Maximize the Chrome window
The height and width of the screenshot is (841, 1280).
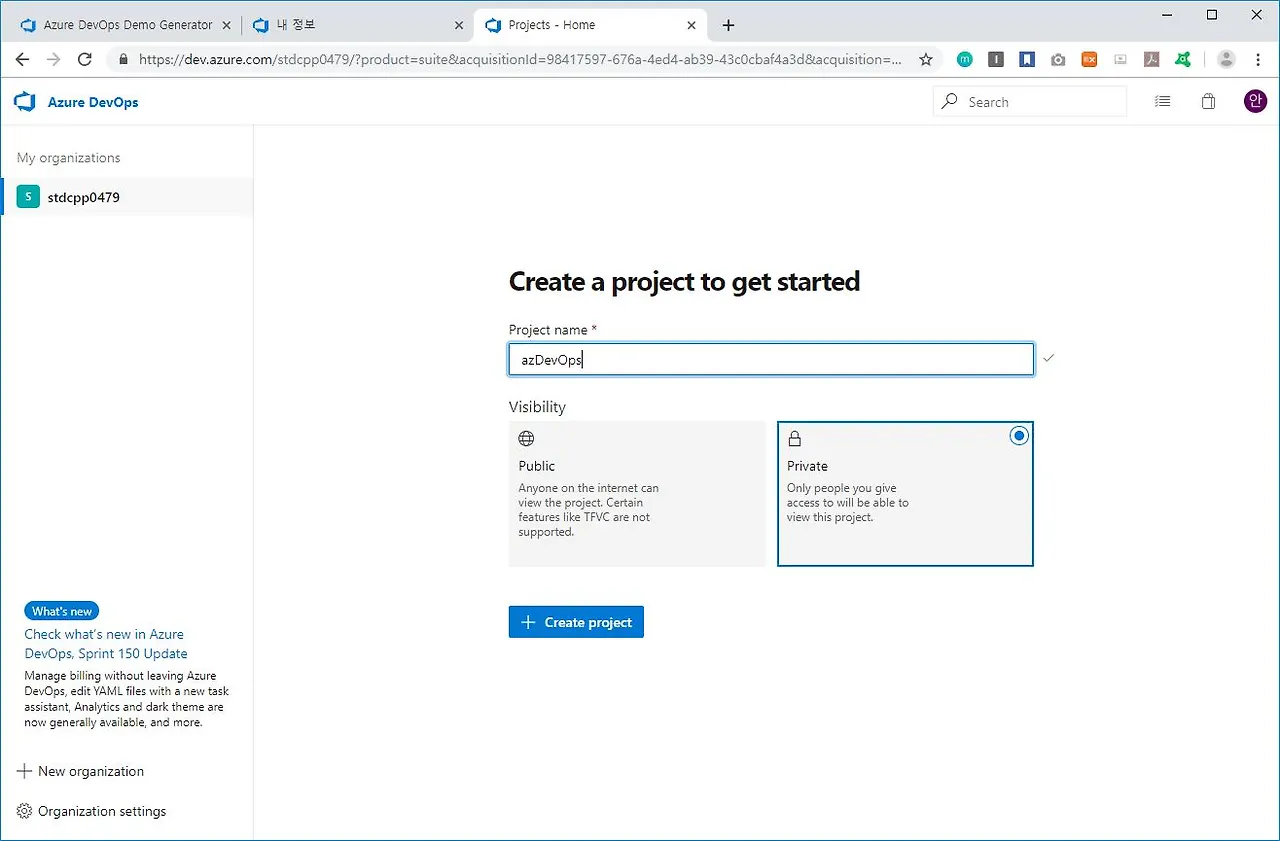coord(1212,14)
